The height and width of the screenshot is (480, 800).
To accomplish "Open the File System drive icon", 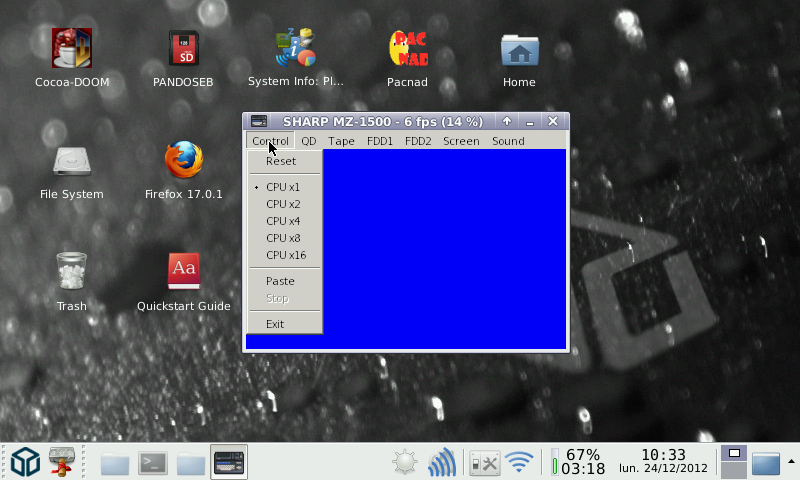I will pos(71,161).
